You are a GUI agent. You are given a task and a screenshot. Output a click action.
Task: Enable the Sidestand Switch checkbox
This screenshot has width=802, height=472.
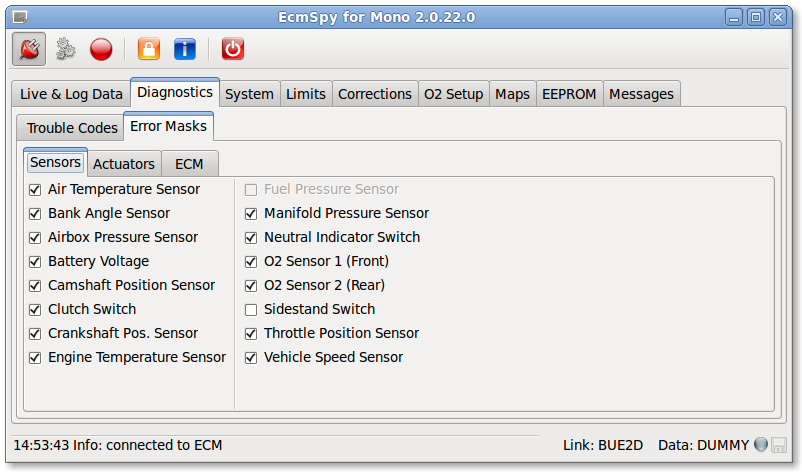click(x=251, y=309)
